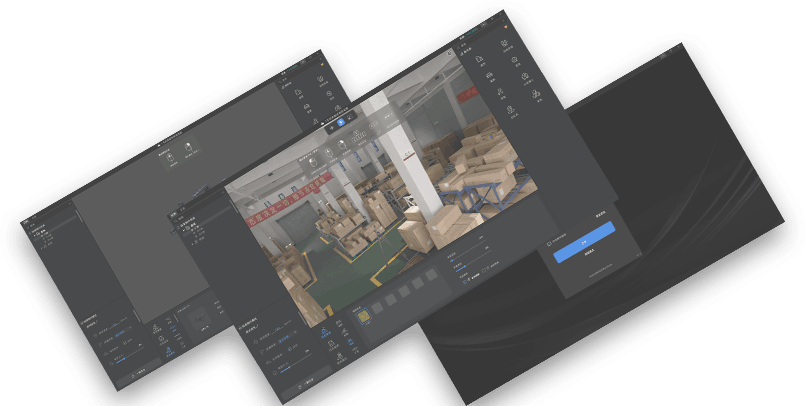Click the wide bottom button in front window's properties panel
The width and height of the screenshot is (805, 406).
(x=308, y=383)
